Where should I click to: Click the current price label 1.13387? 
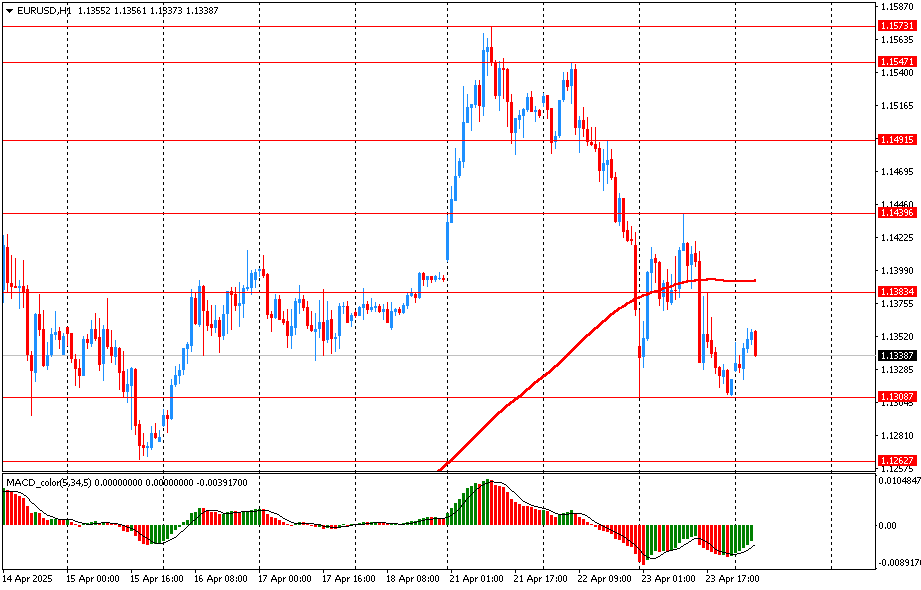pyautogui.click(x=896, y=355)
